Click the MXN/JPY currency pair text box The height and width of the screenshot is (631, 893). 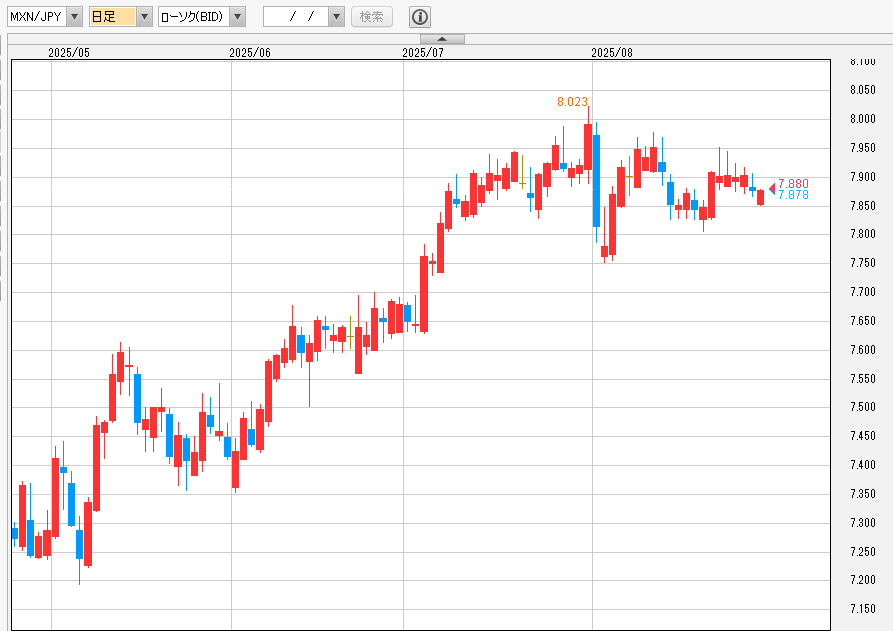36,17
